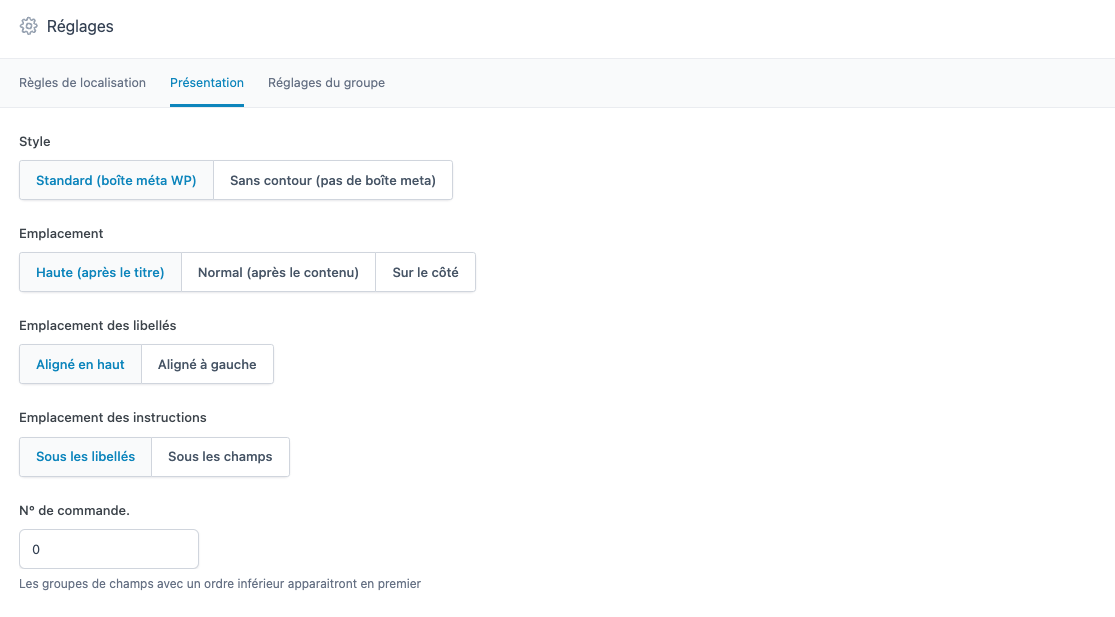Click the field group order help text
Image resolution: width=1115 pixels, height=617 pixels.
pos(220,584)
